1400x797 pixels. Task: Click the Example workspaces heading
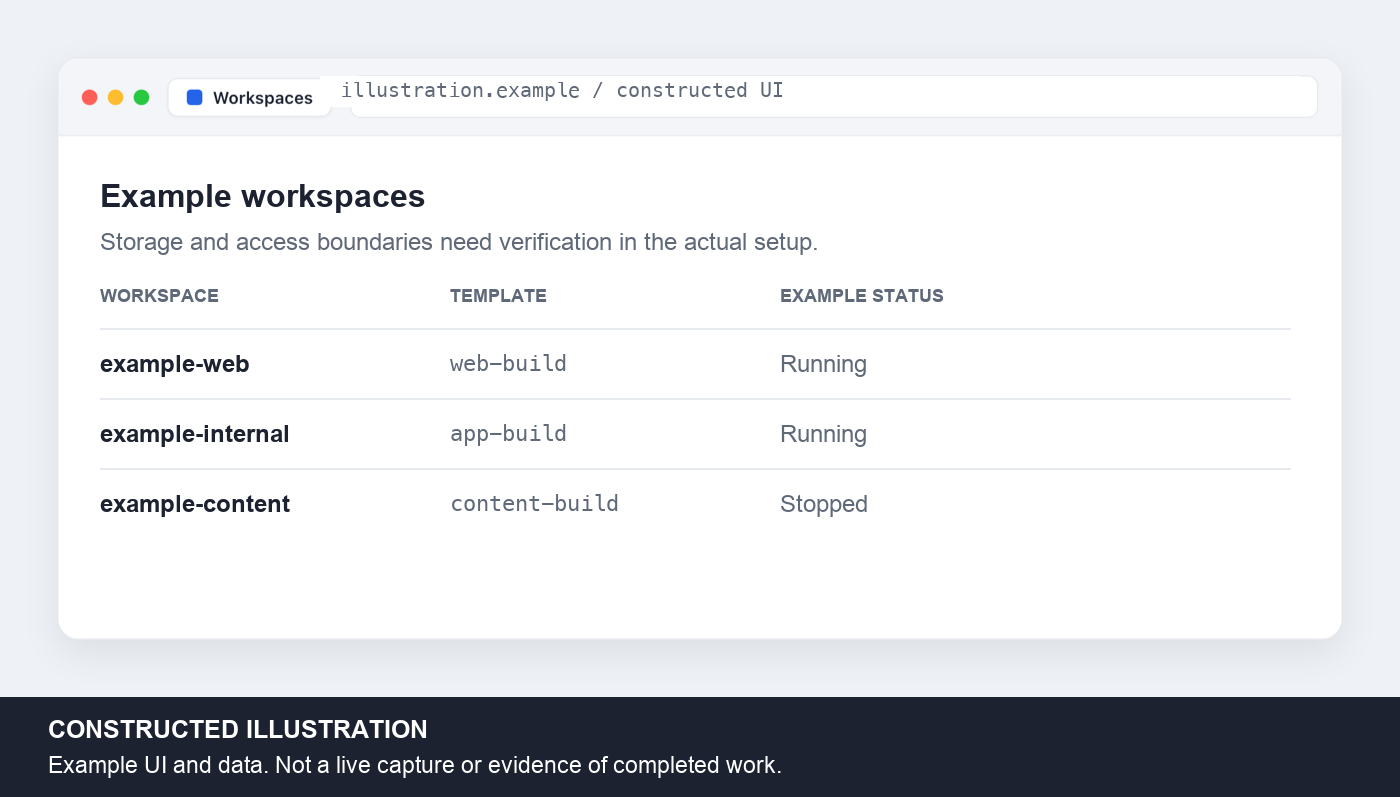(263, 197)
